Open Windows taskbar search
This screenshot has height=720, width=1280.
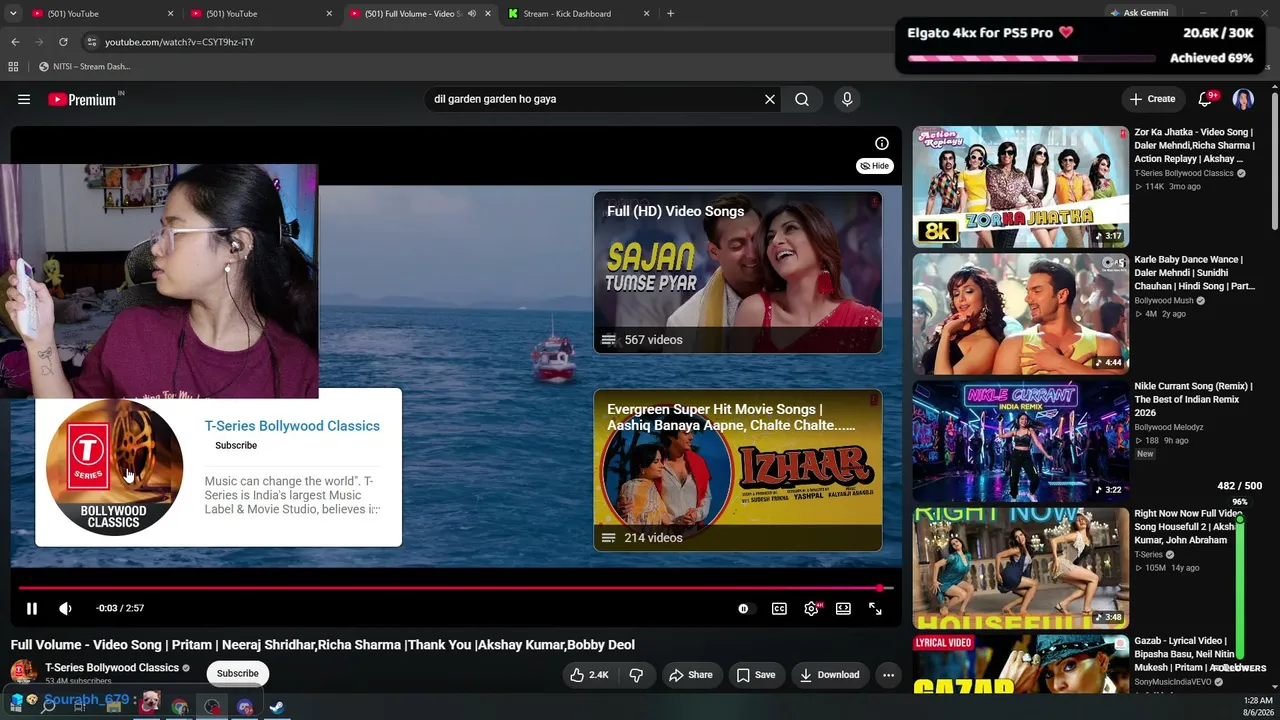tap(47, 706)
